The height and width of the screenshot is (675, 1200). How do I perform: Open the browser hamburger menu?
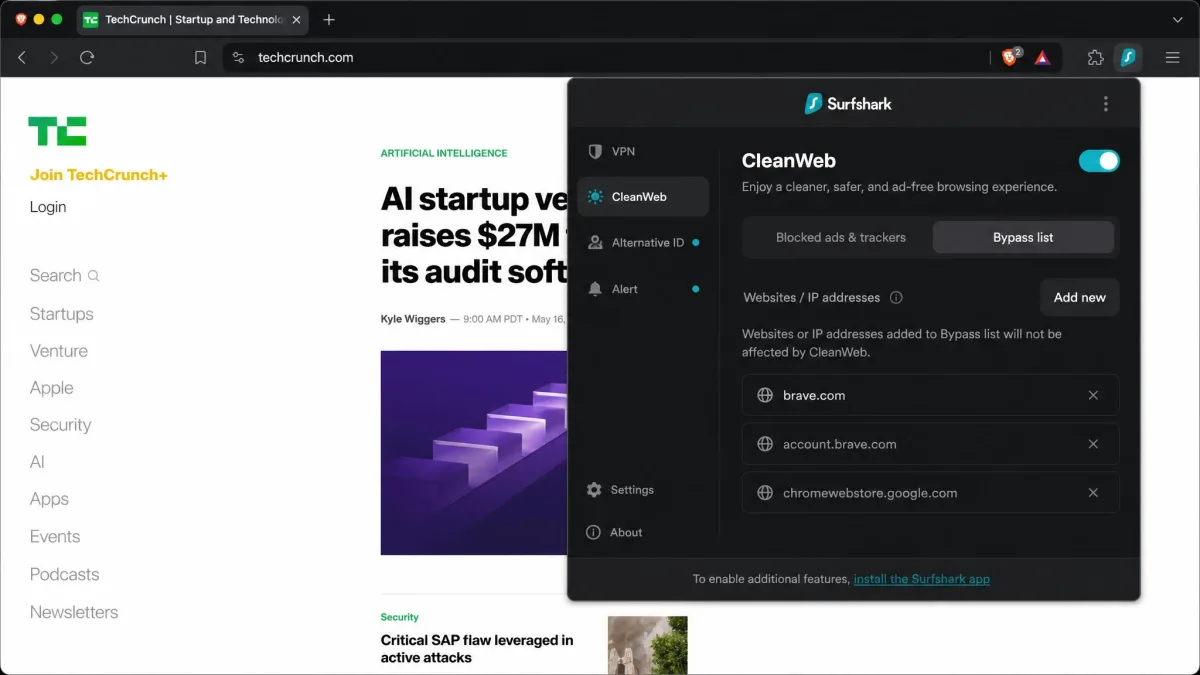point(1173,58)
